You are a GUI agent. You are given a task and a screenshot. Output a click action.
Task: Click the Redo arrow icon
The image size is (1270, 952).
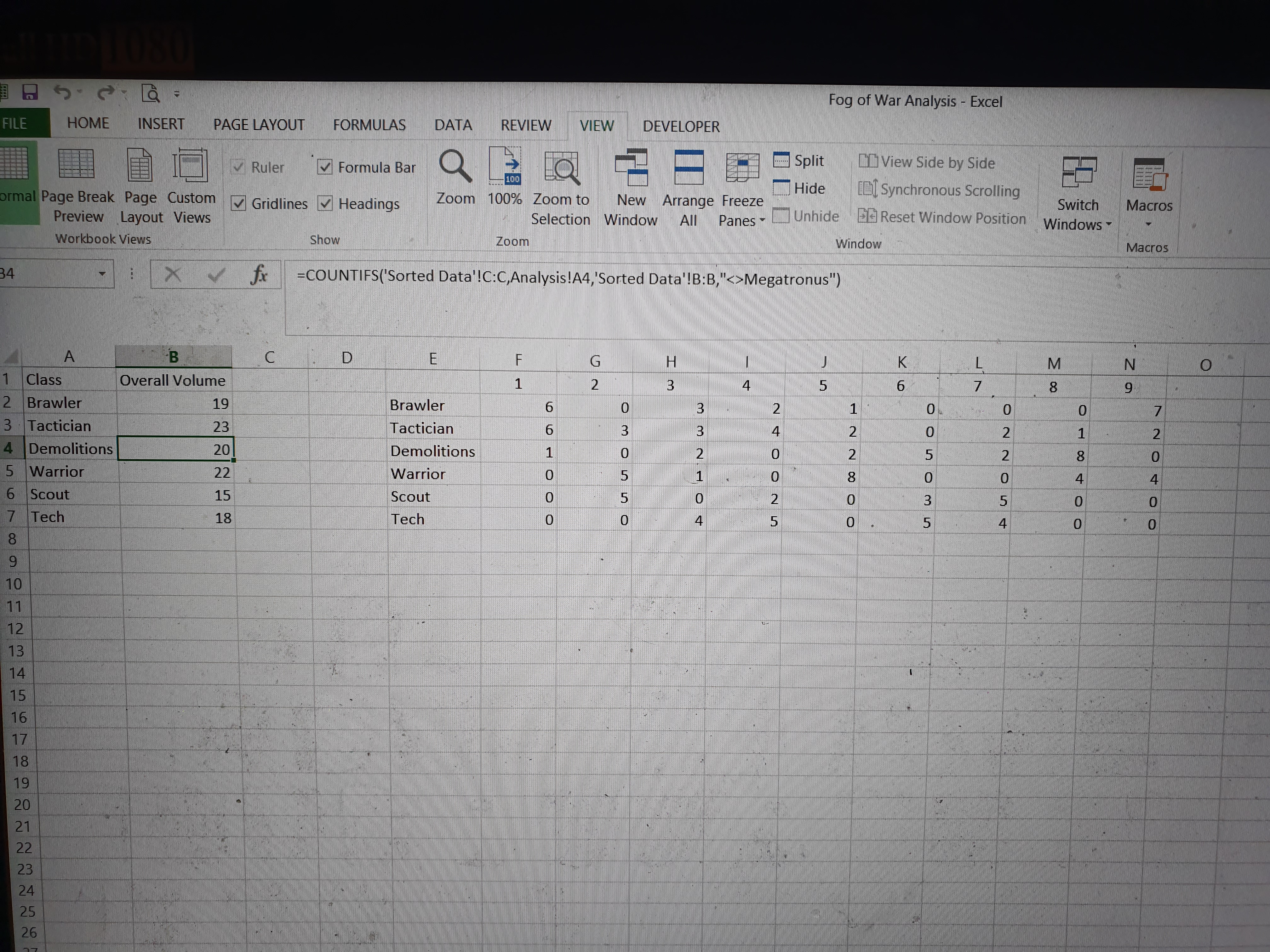[106, 92]
